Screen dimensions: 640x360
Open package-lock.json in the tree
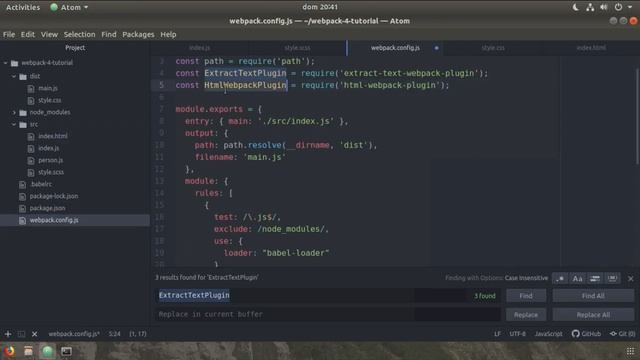tap(53, 196)
